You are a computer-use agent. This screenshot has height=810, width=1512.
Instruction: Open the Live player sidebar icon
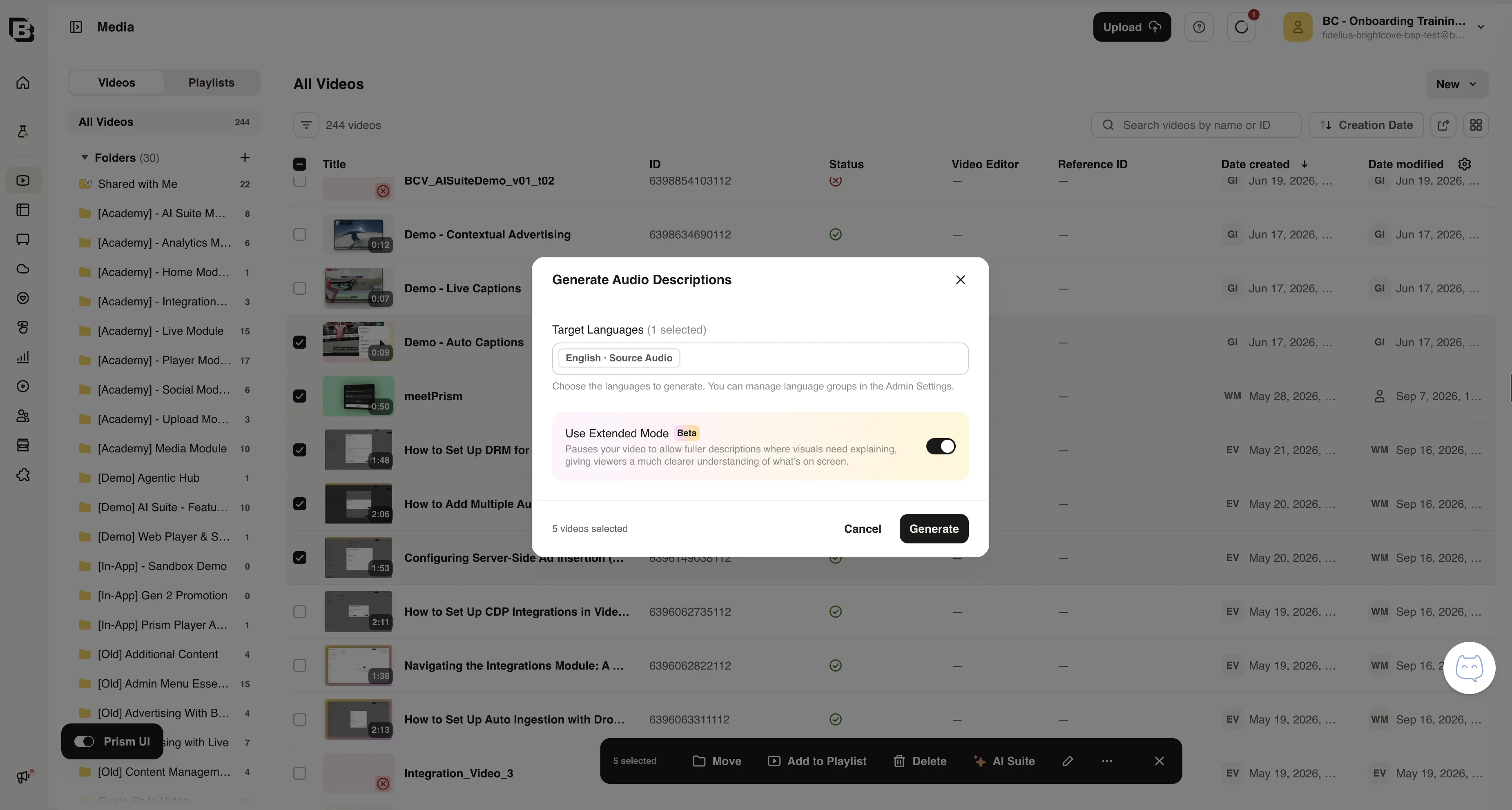tap(23, 387)
